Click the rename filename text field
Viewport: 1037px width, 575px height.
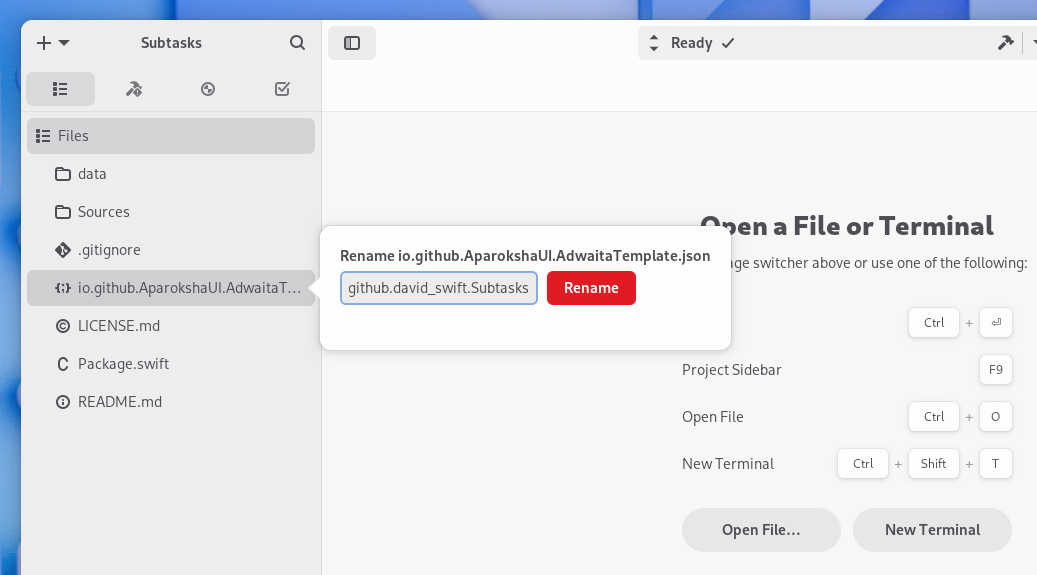[440, 288]
